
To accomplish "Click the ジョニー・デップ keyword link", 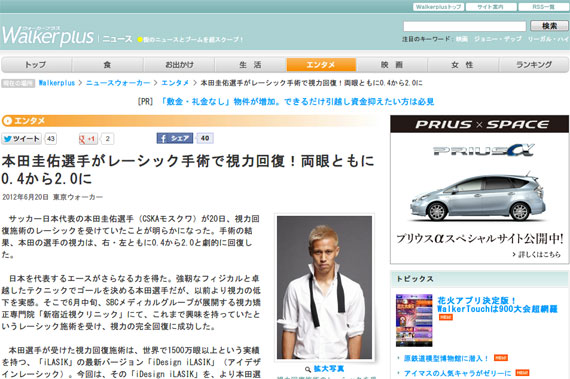I will 498,39.
